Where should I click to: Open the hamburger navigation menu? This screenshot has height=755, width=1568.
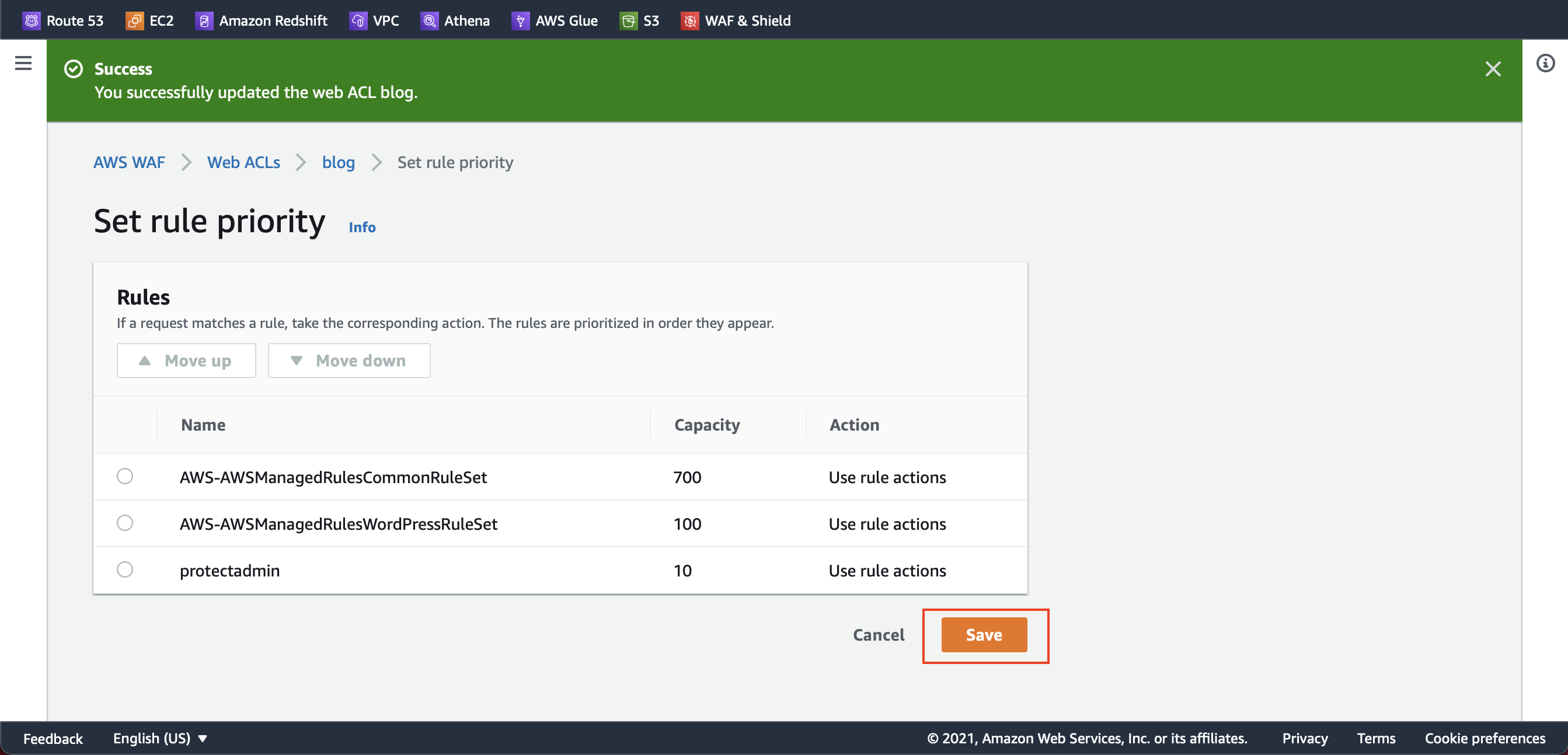(x=23, y=62)
